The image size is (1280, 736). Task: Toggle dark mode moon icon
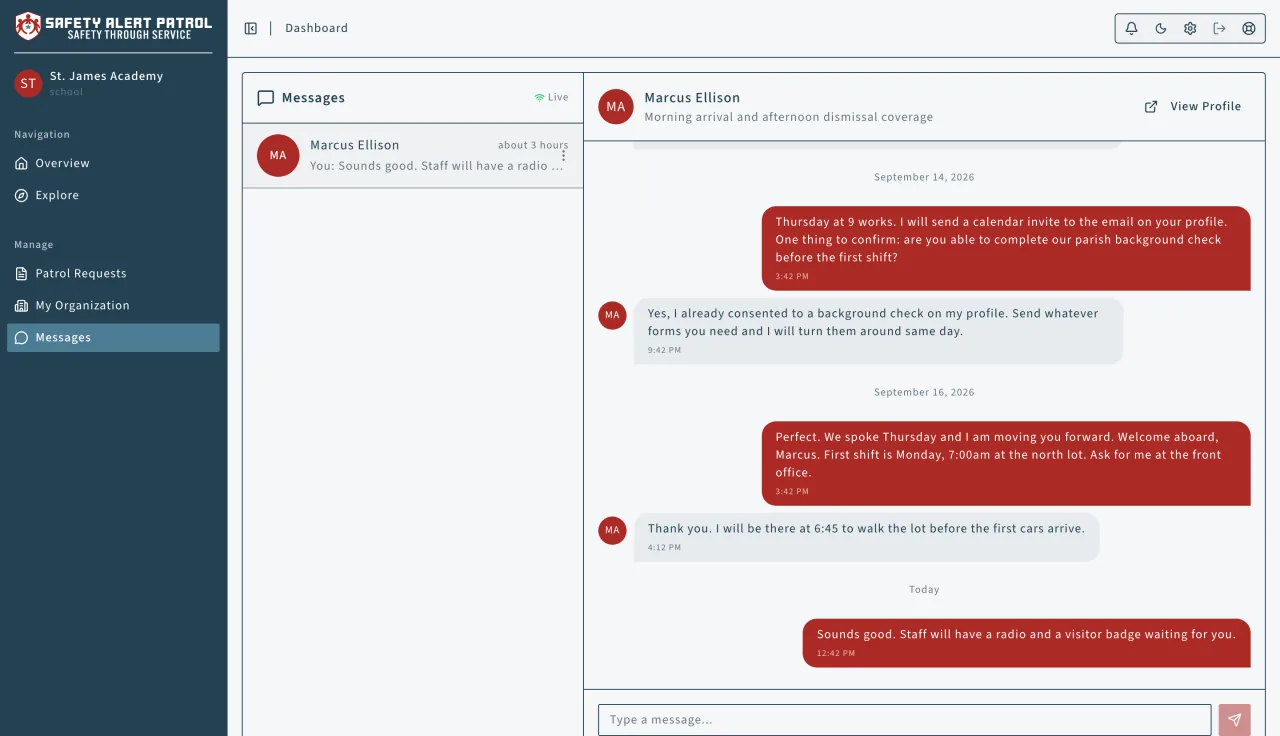1161,28
